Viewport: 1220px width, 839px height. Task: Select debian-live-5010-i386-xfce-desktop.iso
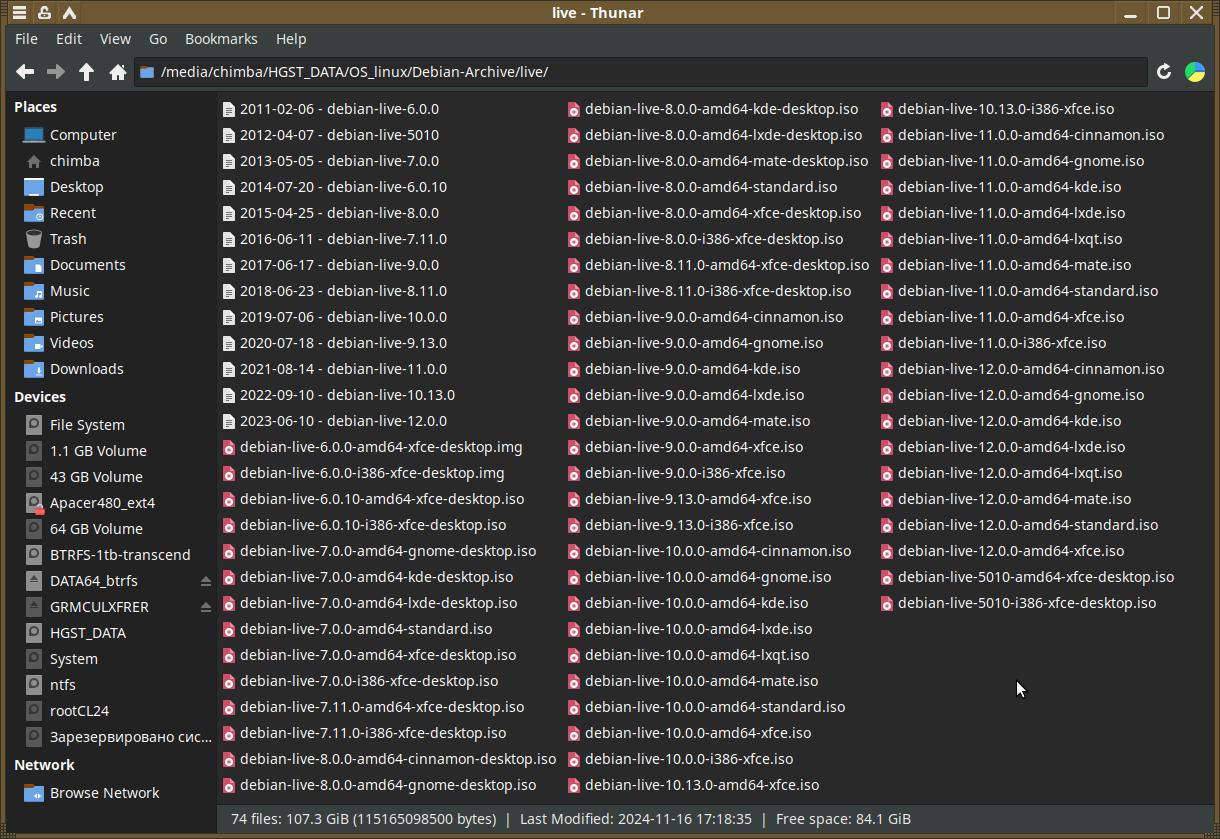(x=1018, y=603)
